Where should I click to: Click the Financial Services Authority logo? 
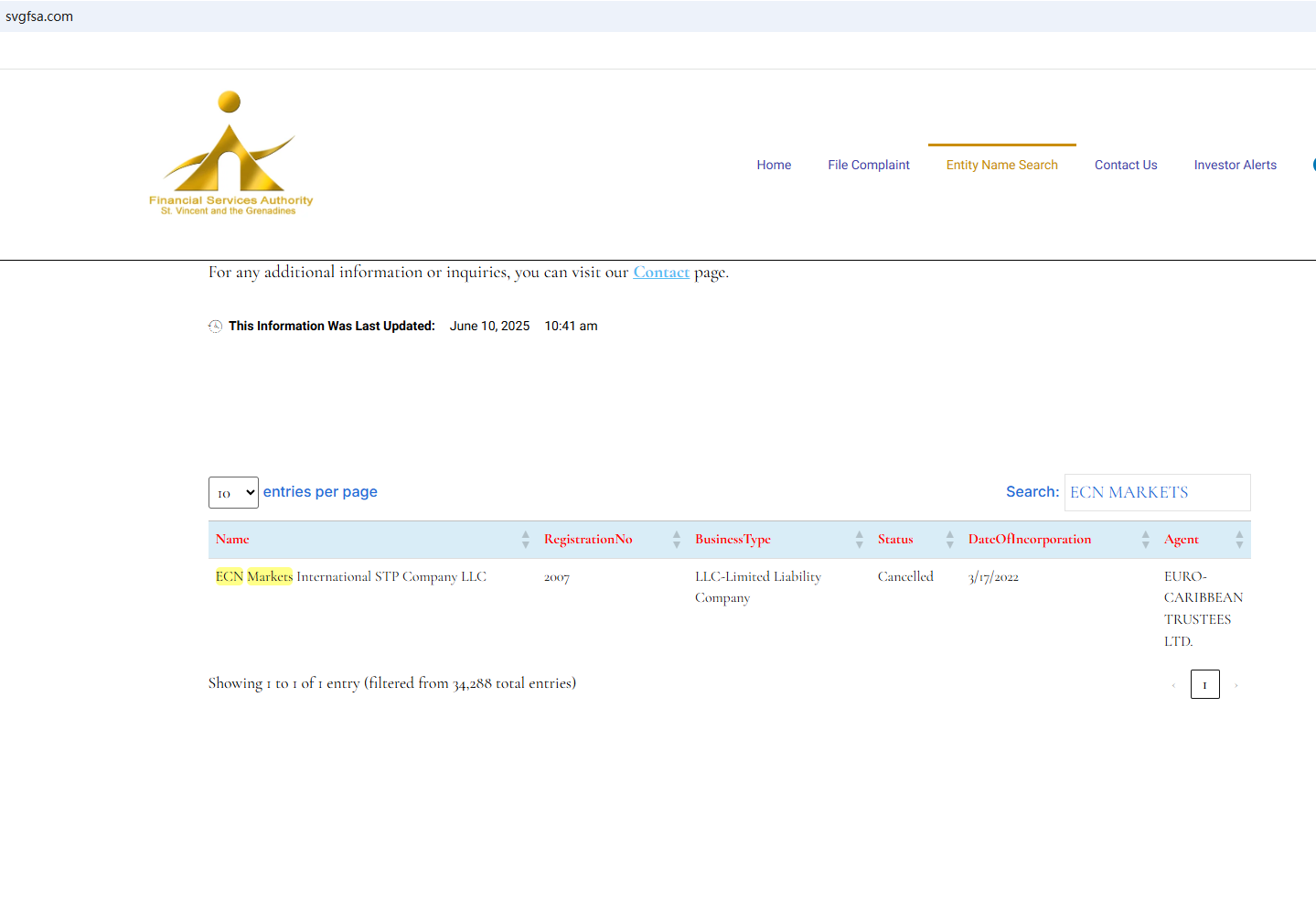[230, 154]
